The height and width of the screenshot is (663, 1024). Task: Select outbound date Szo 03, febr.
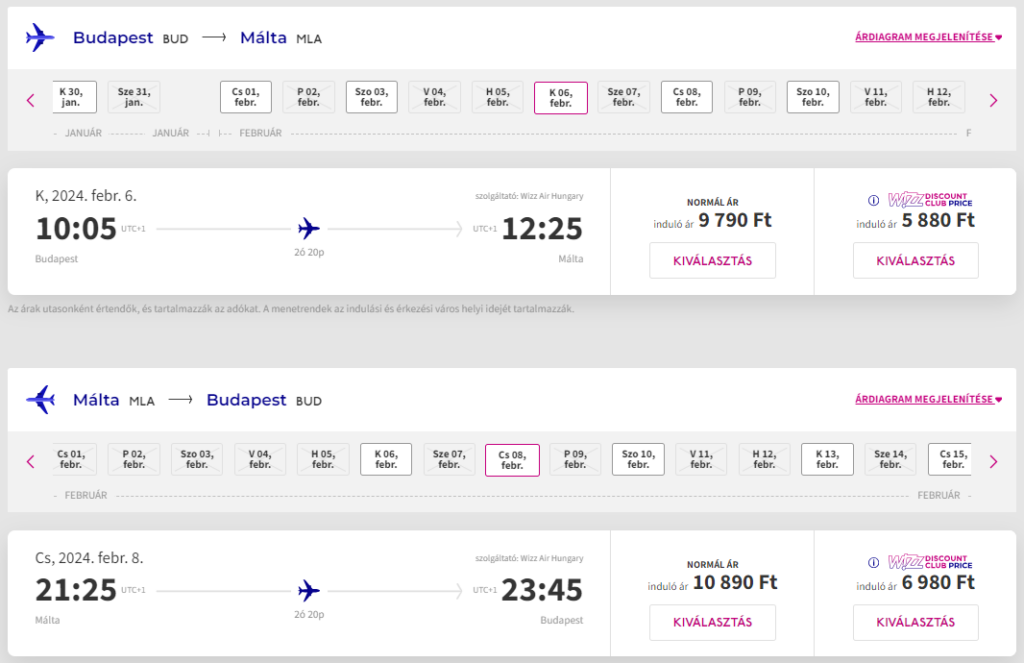372,97
